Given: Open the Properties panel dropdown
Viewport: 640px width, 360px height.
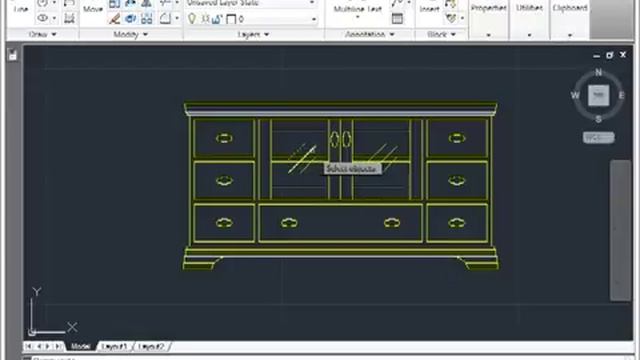Looking at the screenshot, I should coord(489,35).
